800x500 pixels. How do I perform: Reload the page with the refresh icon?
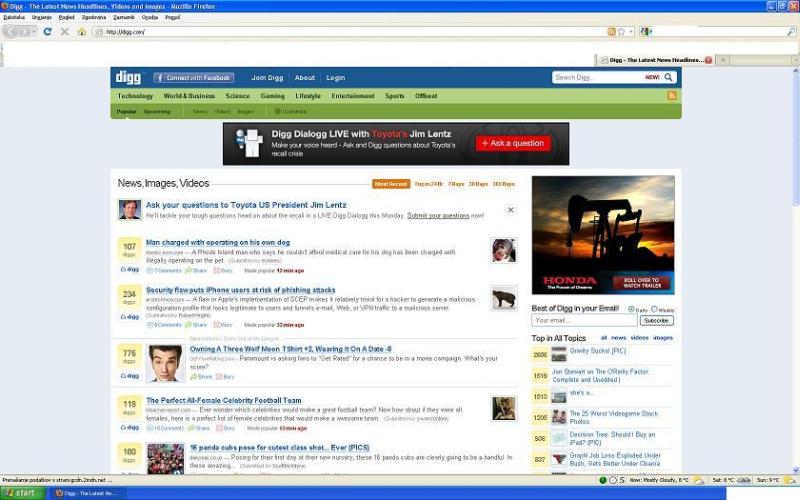(x=47, y=32)
